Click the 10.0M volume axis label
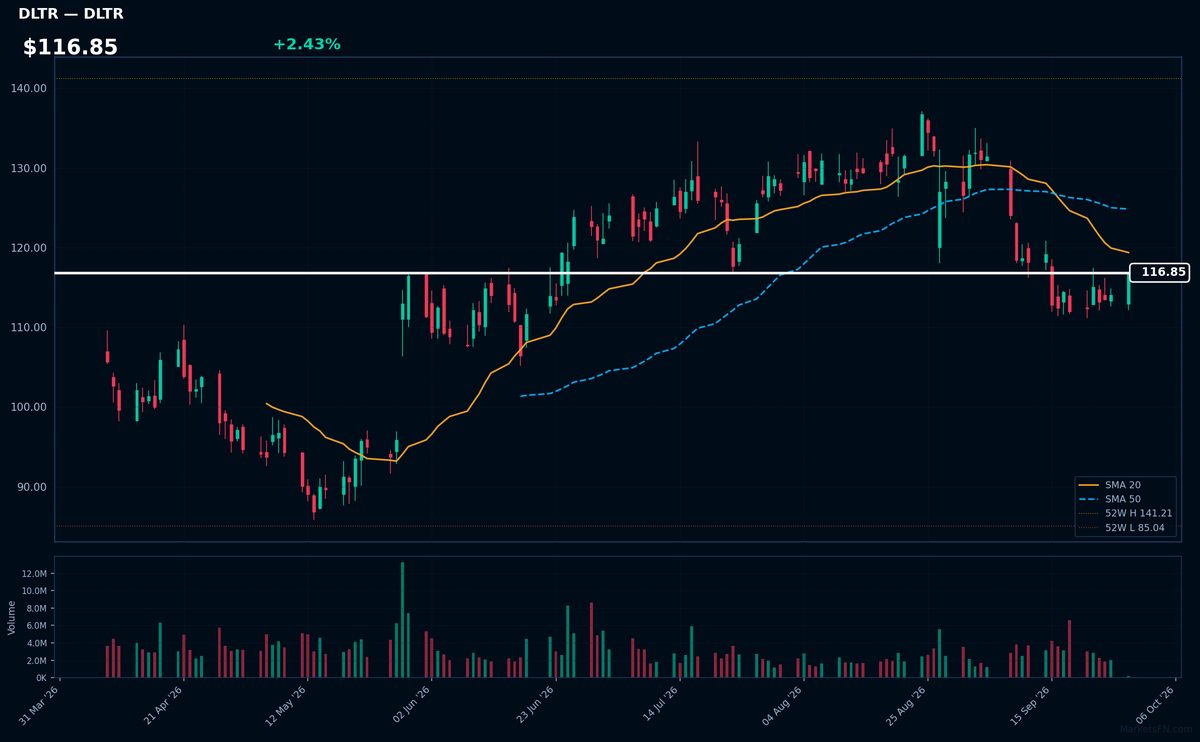This screenshot has width=1200, height=742. pyautogui.click(x=33, y=591)
